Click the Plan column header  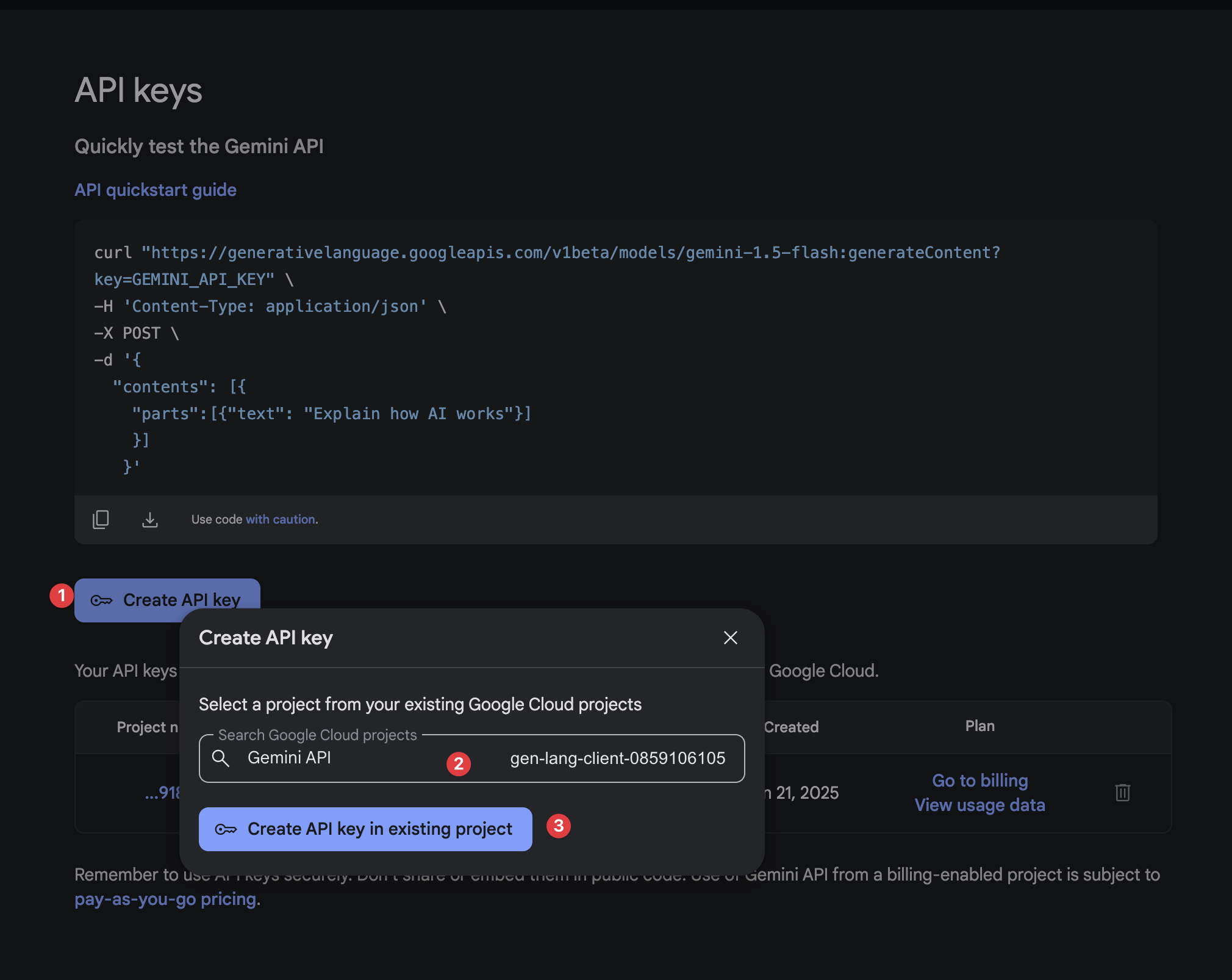pyautogui.click(x=980, y=726)
